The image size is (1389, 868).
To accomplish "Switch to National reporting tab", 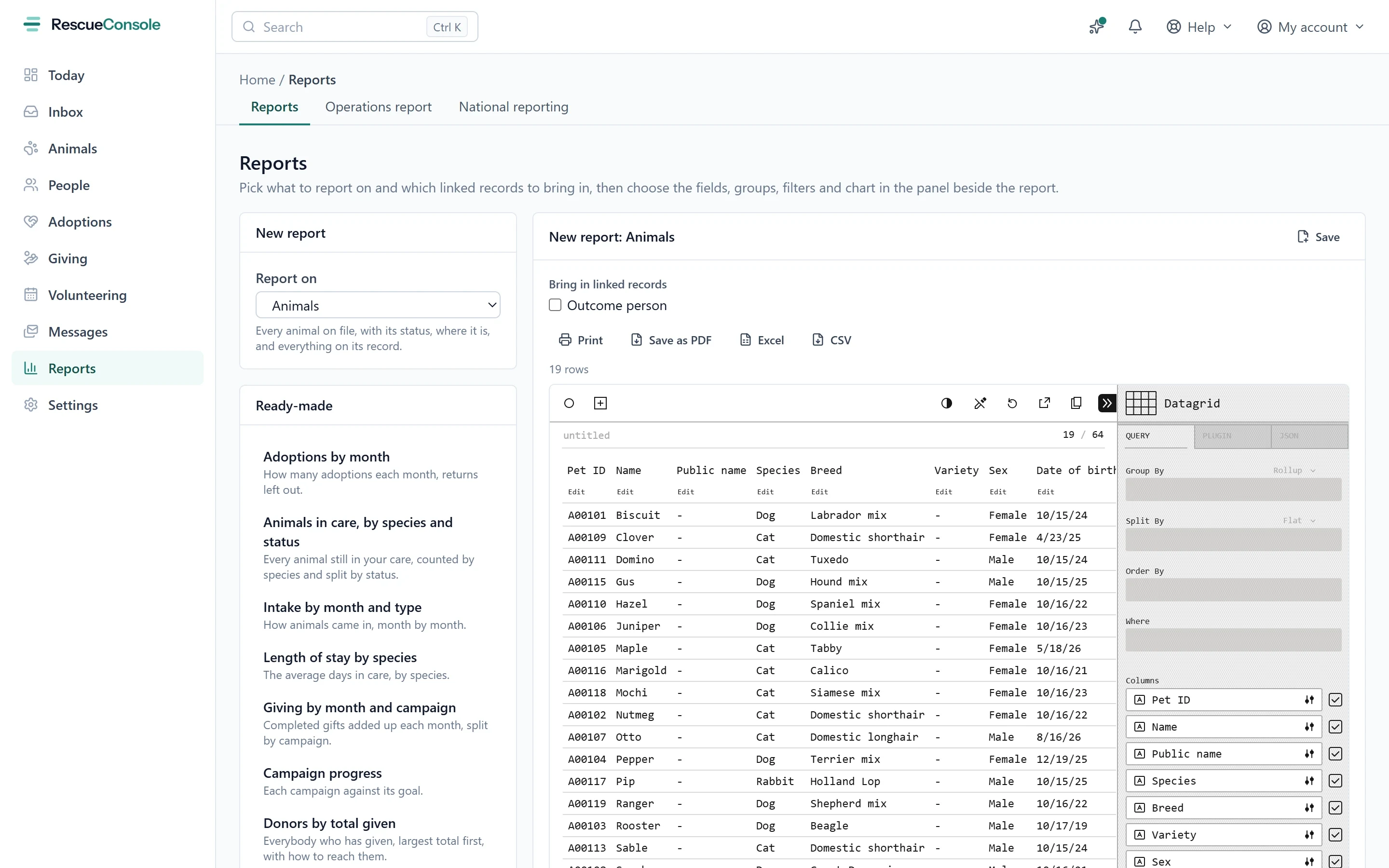I will coord(514,107).
